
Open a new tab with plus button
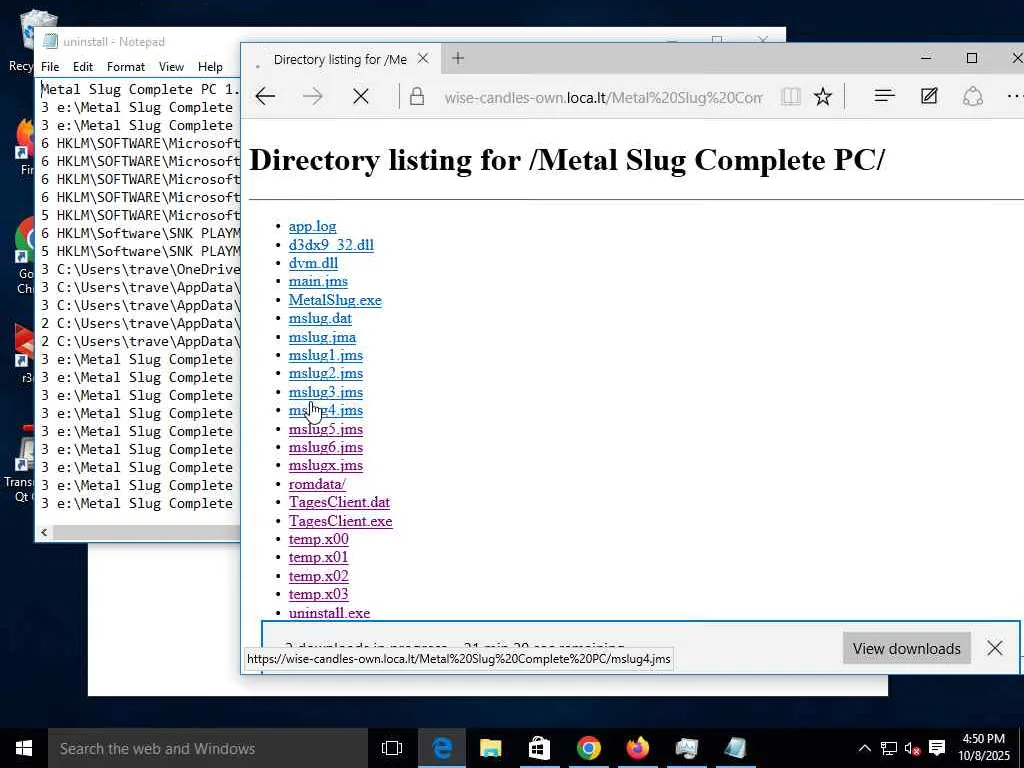458,58
